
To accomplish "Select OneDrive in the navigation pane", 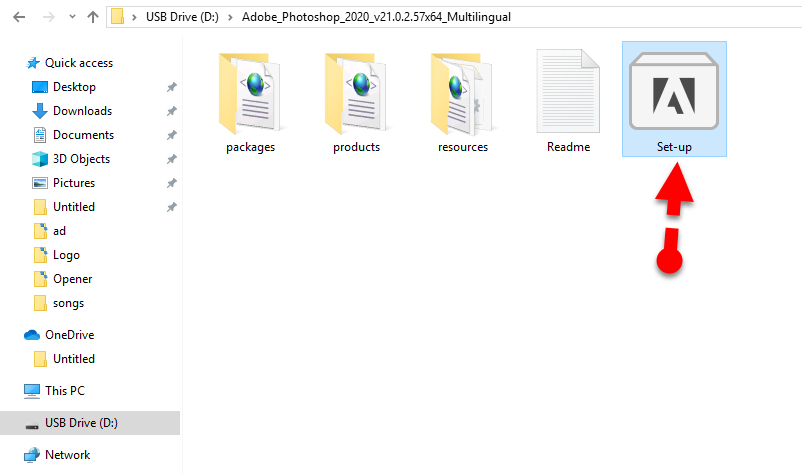I will pyautogui.click(x=69, y=335).
